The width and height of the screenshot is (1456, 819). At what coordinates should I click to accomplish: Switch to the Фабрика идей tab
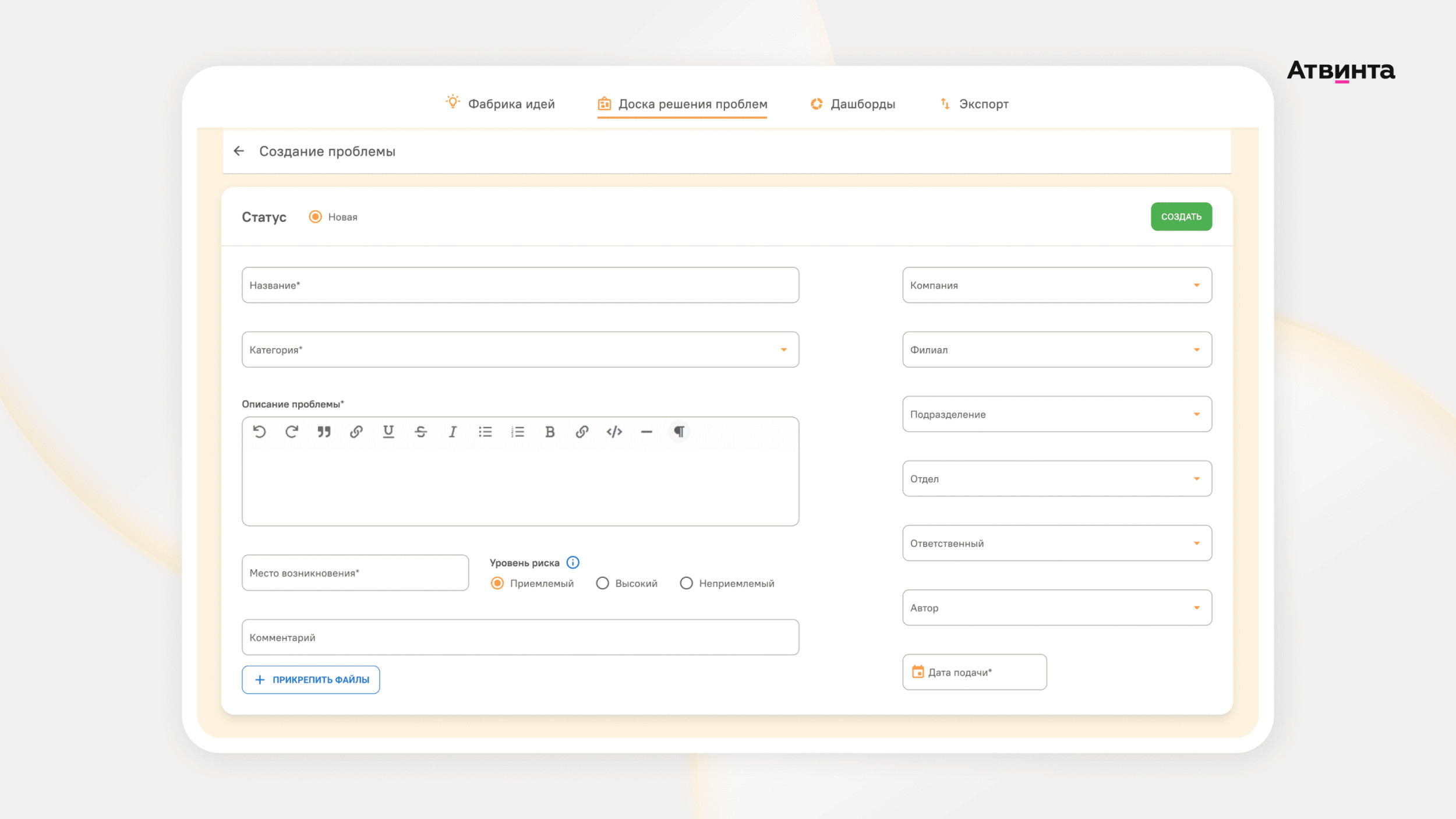click(500, 104)
